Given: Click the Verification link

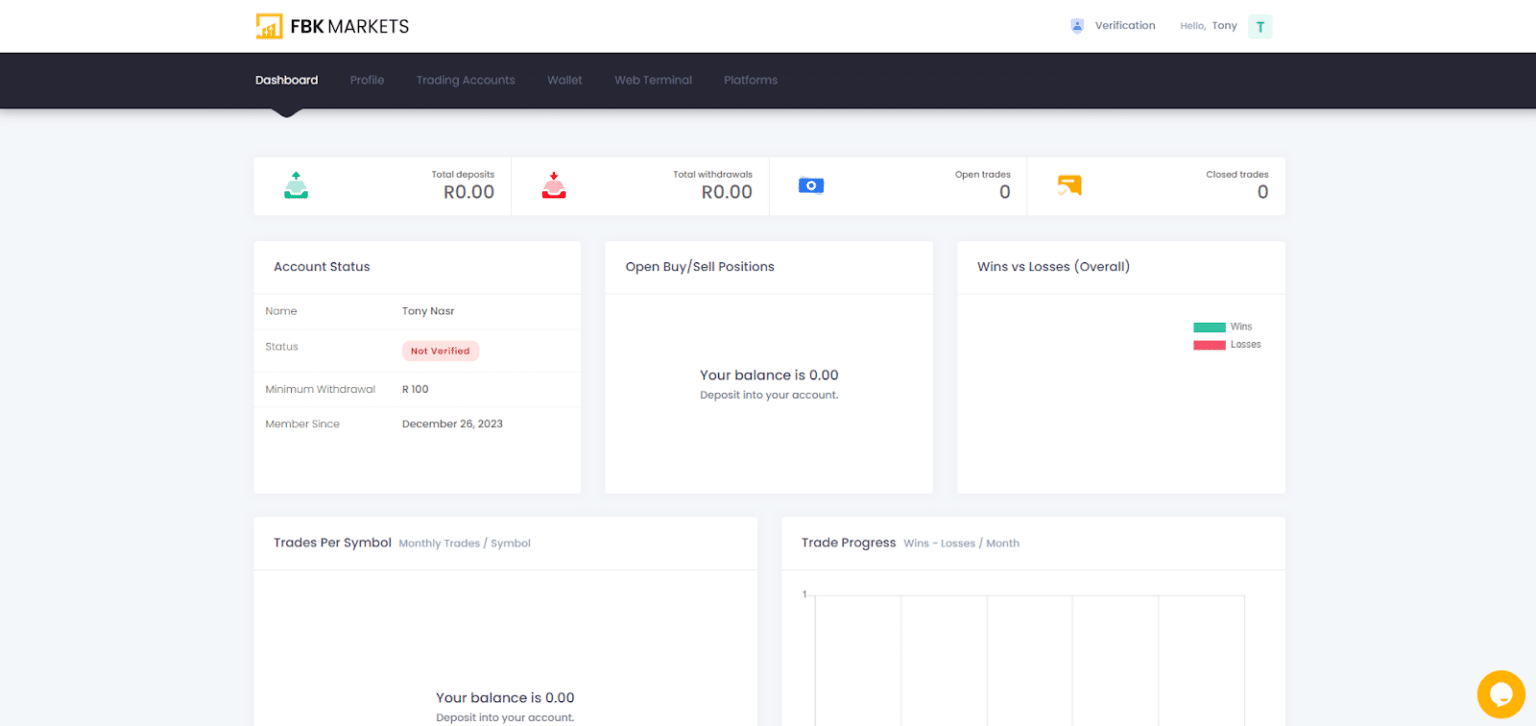Looking at the screenshot, I should coord(1126,25).
